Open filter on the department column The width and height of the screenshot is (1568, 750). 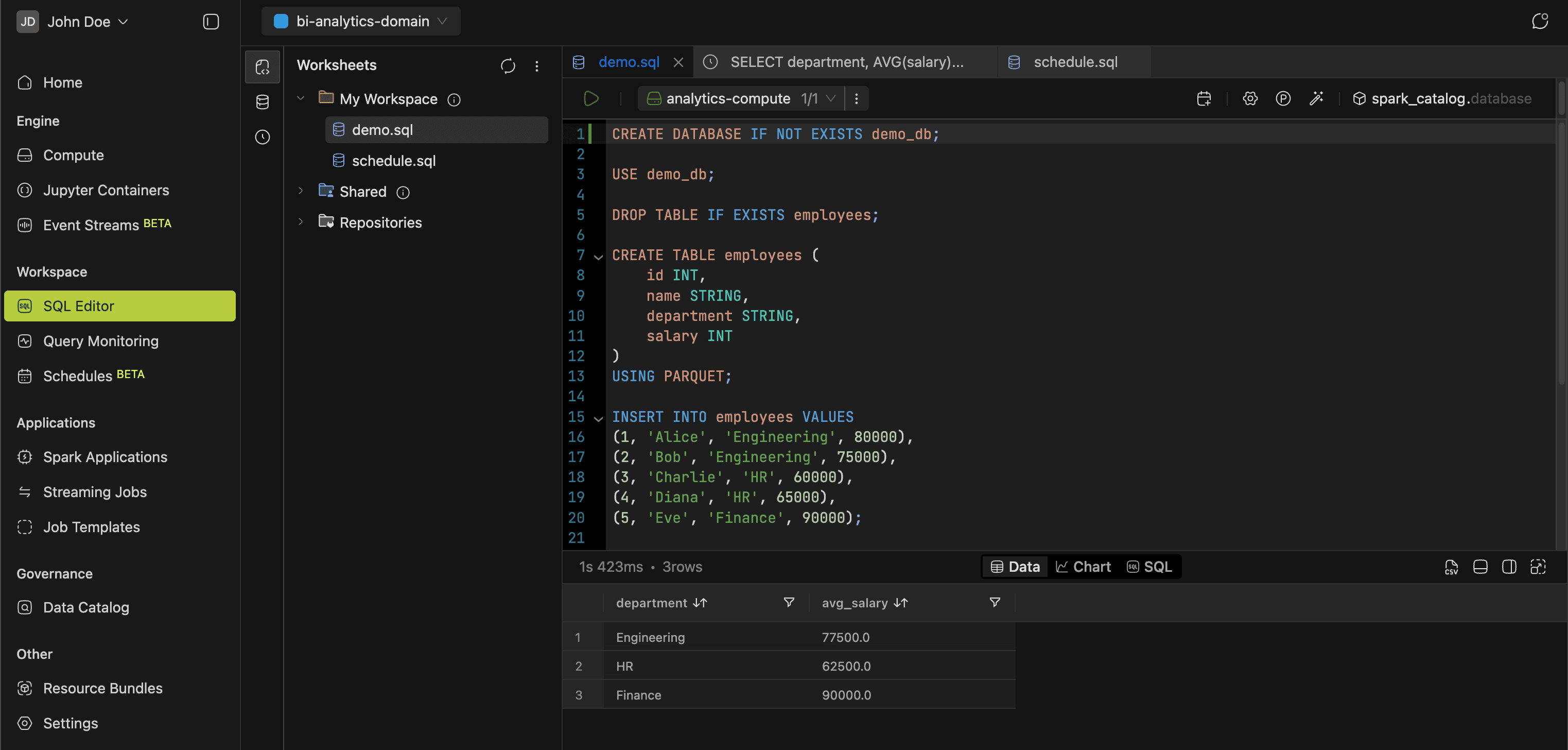788,603
